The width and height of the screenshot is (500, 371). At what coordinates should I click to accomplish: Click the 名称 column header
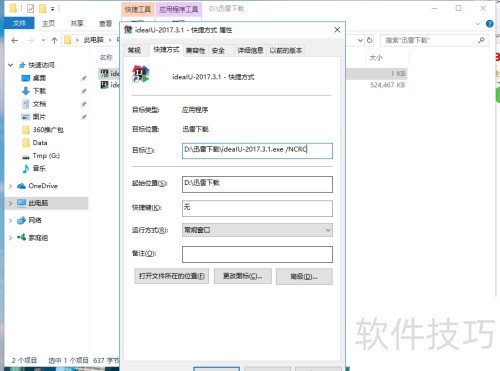[x=106, y=57]
